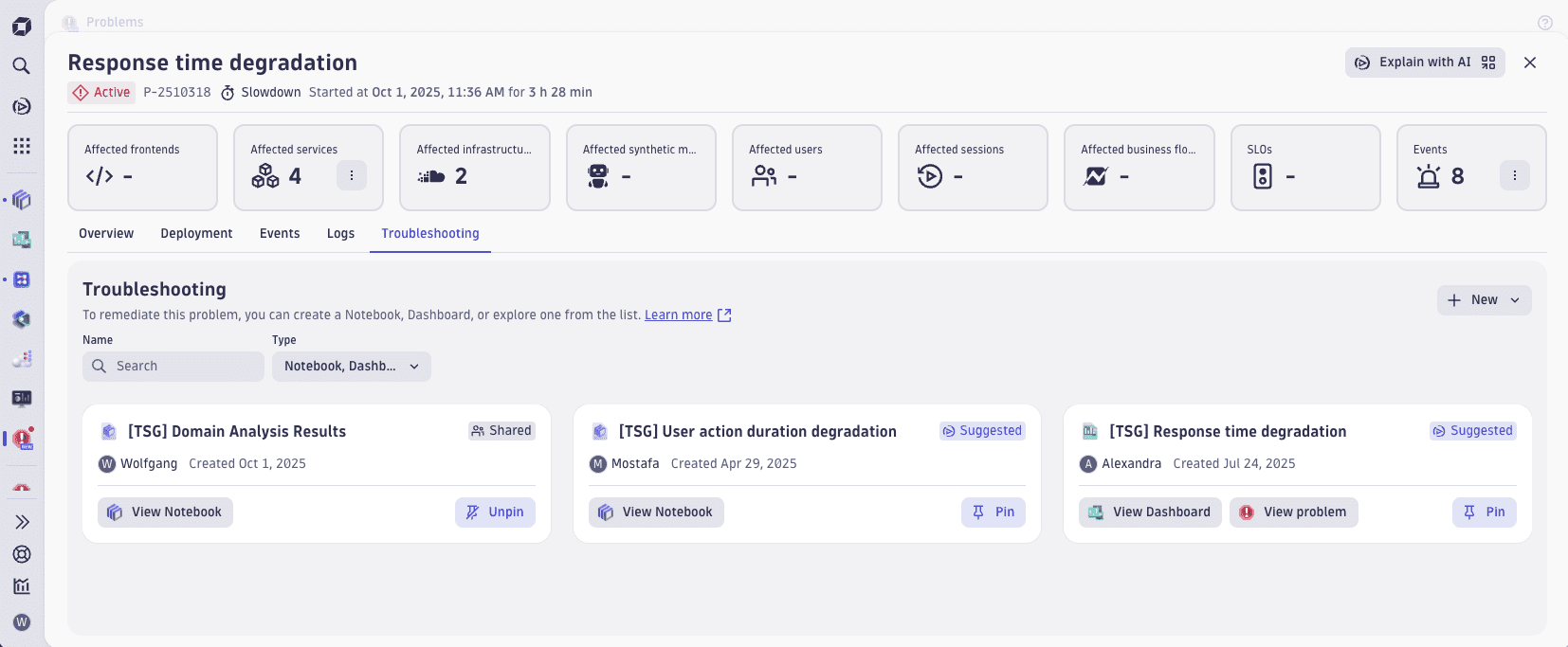Image resolution: width=1568 pixels, height=647 pixels.
Task: Open Affected services three-dot menu
Action: click(x=352, y=175)
